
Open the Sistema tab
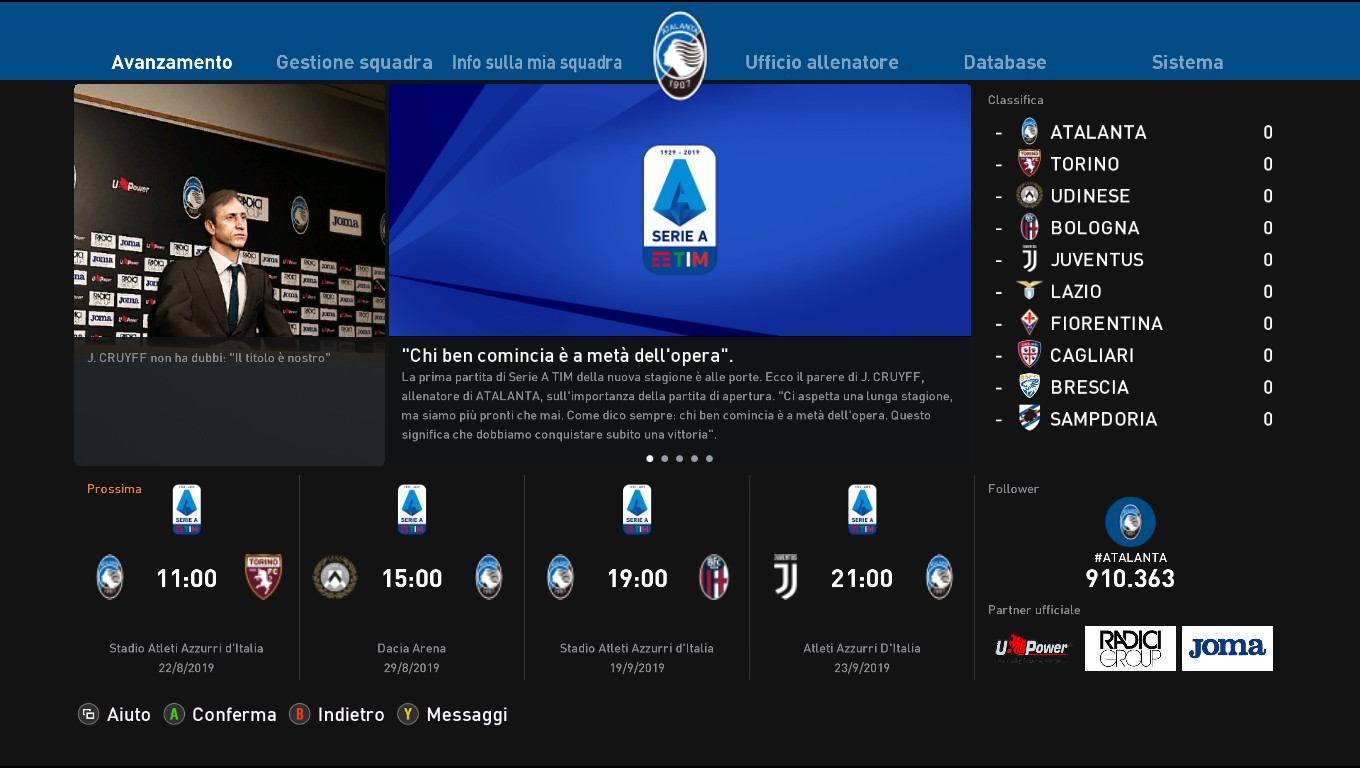(1187, 62)
